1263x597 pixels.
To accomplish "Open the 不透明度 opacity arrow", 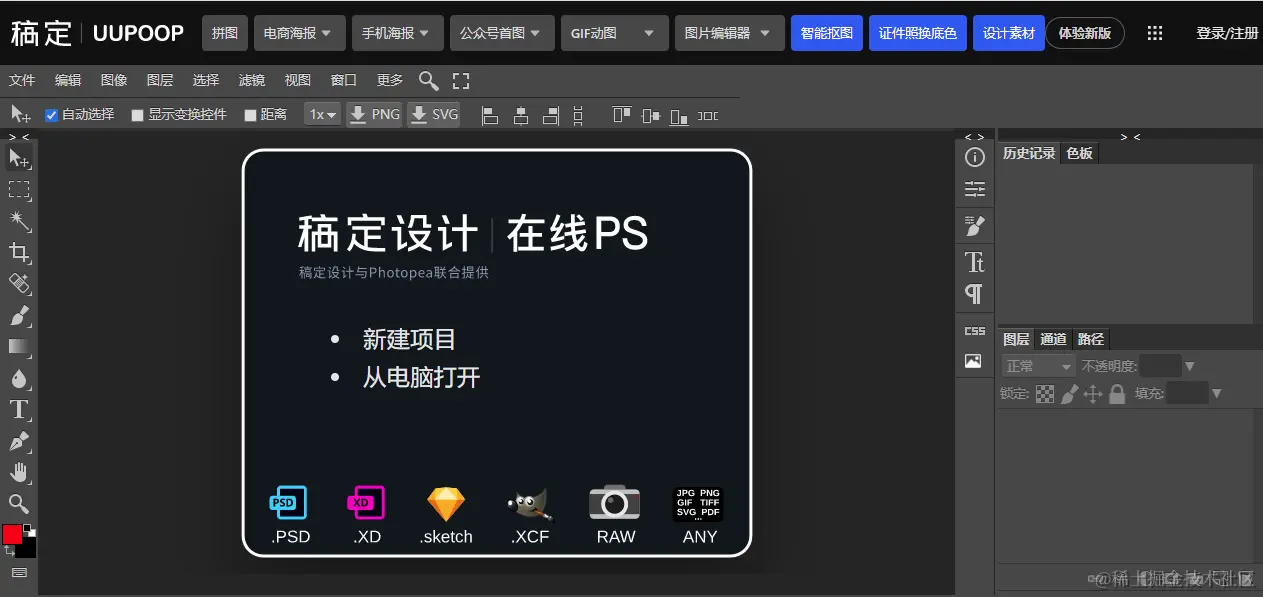I will [1190, 367].
